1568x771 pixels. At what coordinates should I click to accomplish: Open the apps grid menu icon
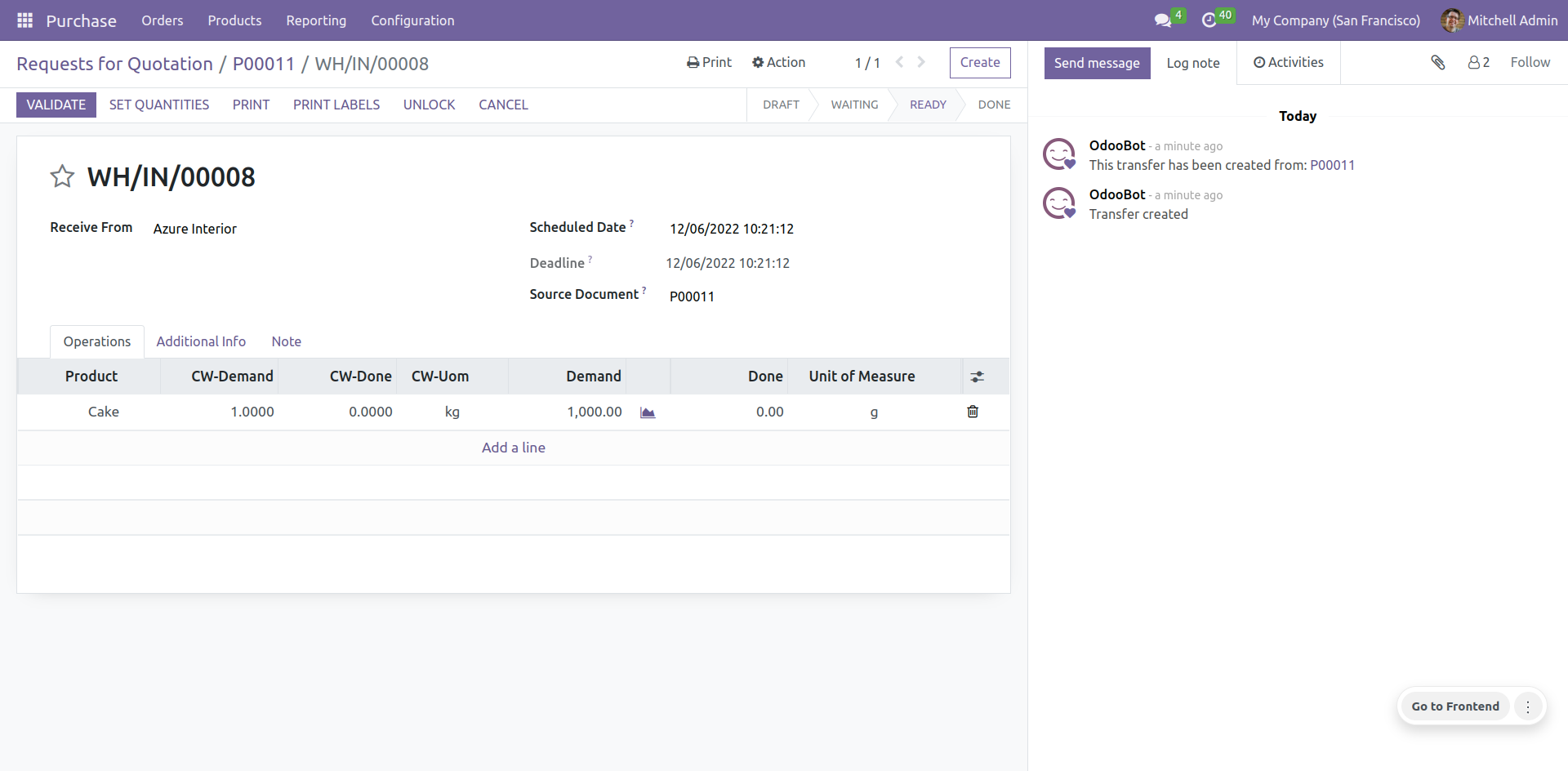click(24, 20)
